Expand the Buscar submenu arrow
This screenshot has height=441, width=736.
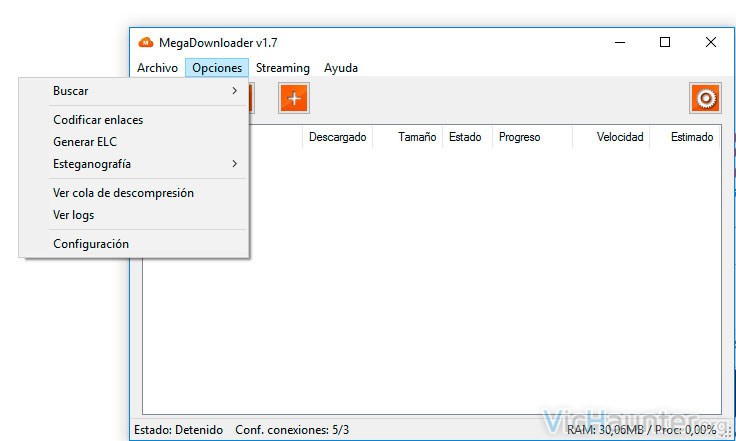point(235,91)
